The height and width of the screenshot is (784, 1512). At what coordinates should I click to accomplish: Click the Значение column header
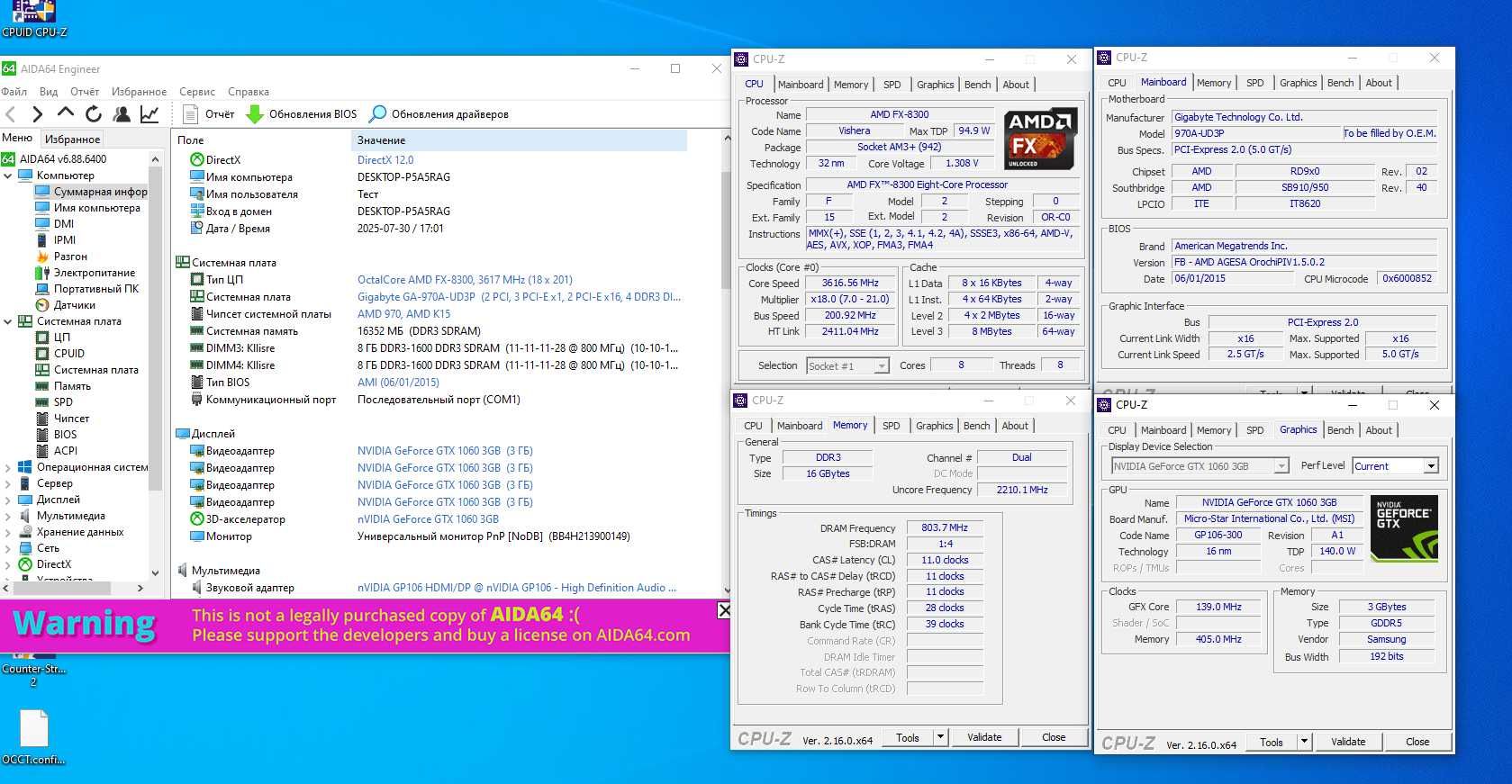pos(519,140)
